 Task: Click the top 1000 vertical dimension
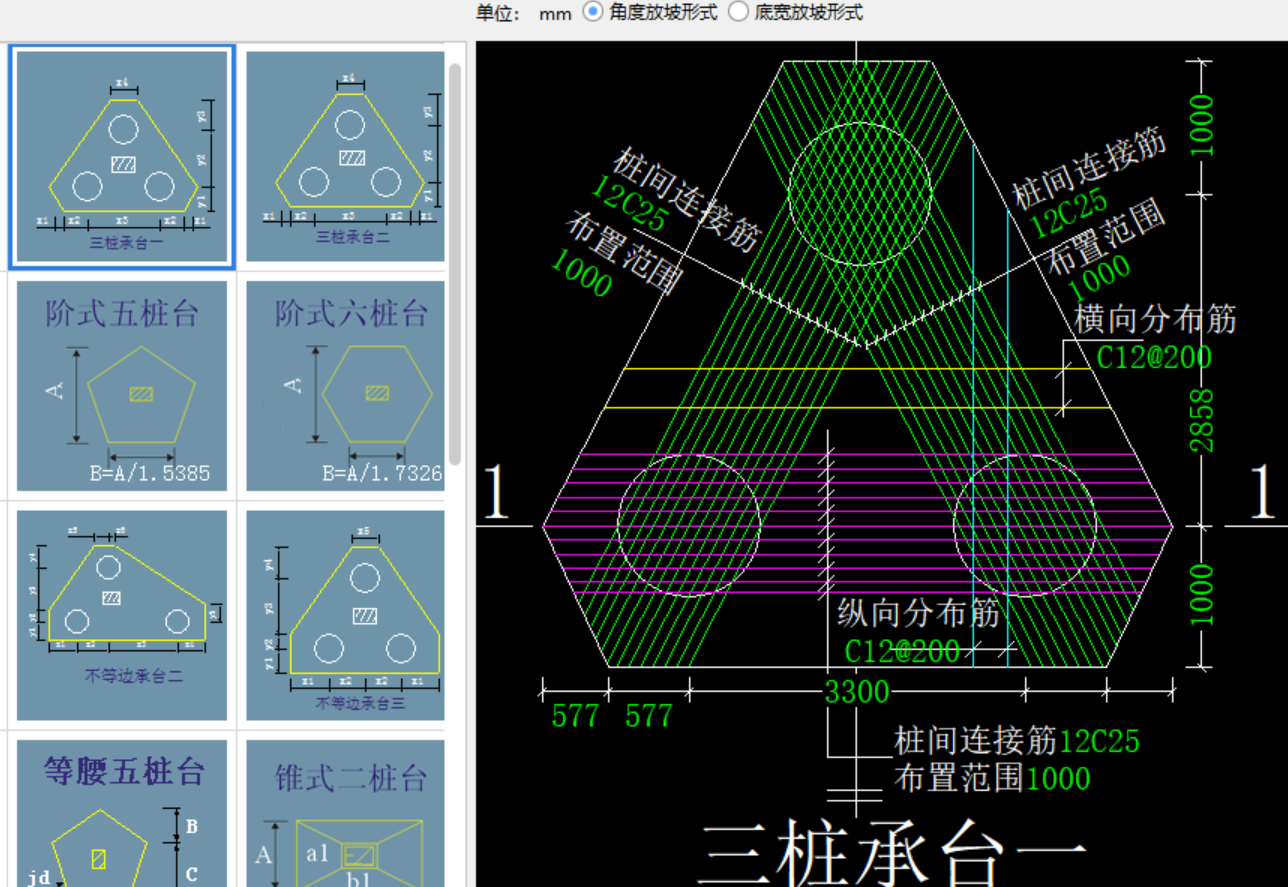[x=1201, y=125]
